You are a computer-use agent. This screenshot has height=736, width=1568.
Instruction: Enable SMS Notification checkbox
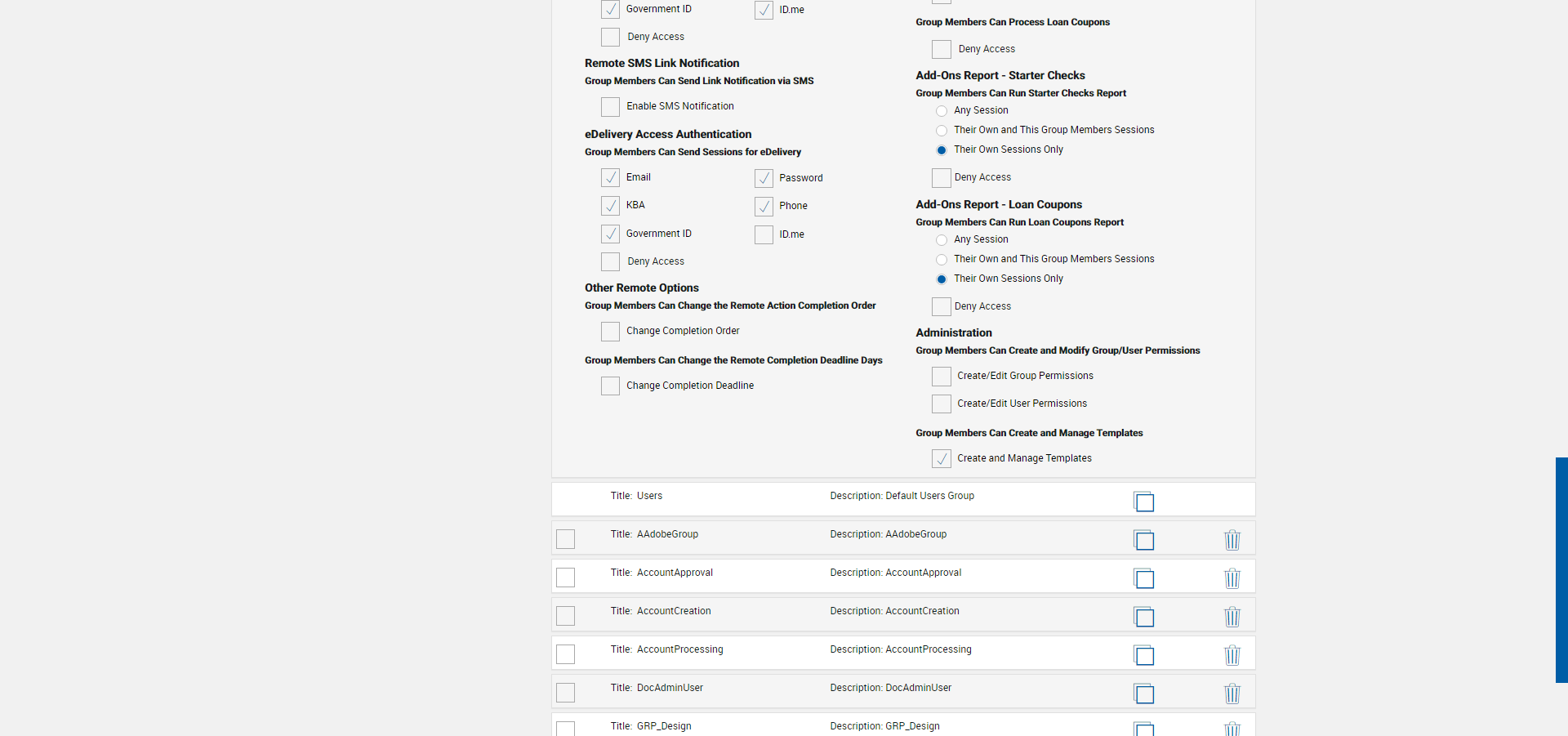coord(610,107)
